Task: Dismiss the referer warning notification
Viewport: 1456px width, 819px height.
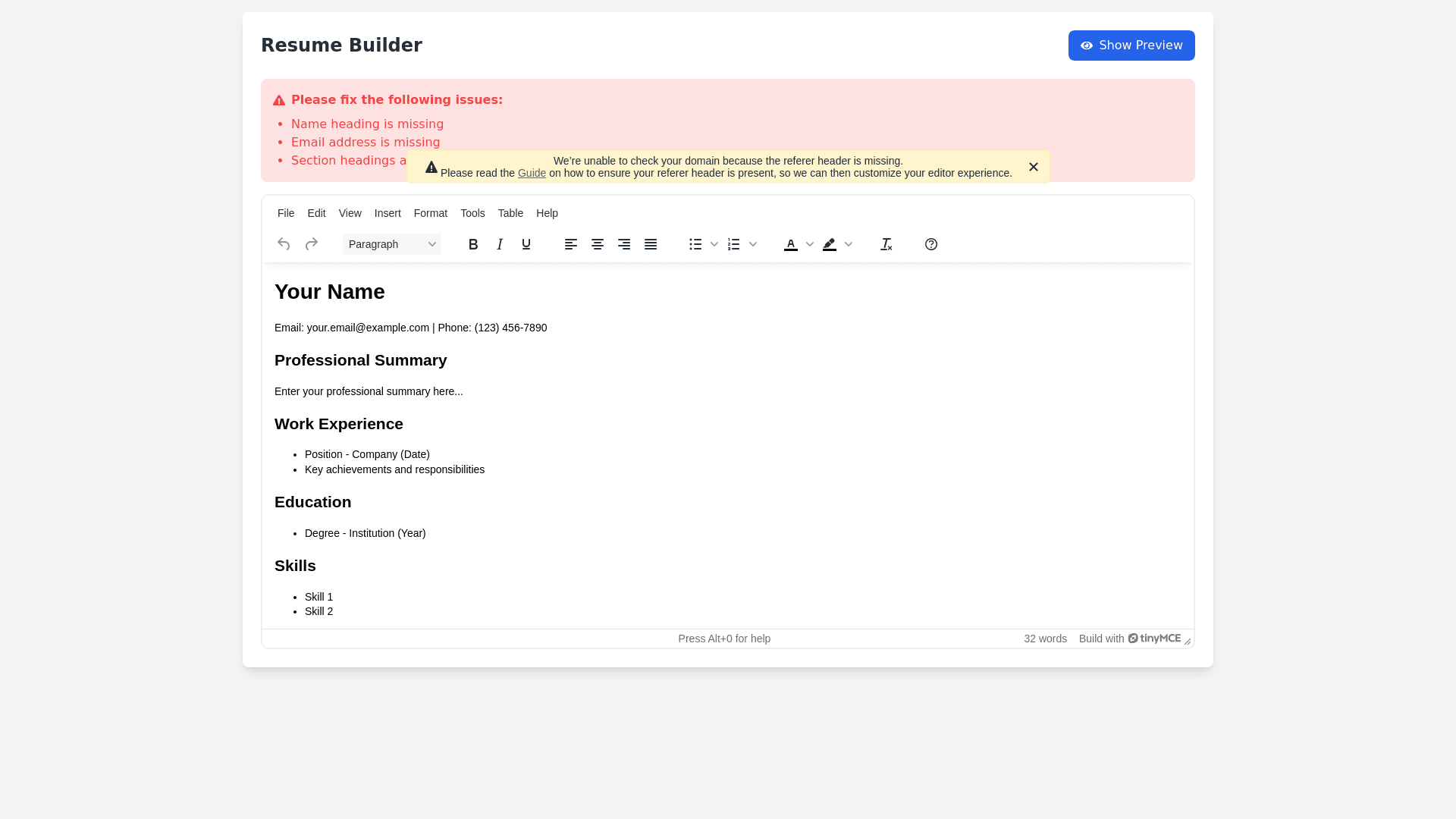Action: click(x=1034, y=167)
